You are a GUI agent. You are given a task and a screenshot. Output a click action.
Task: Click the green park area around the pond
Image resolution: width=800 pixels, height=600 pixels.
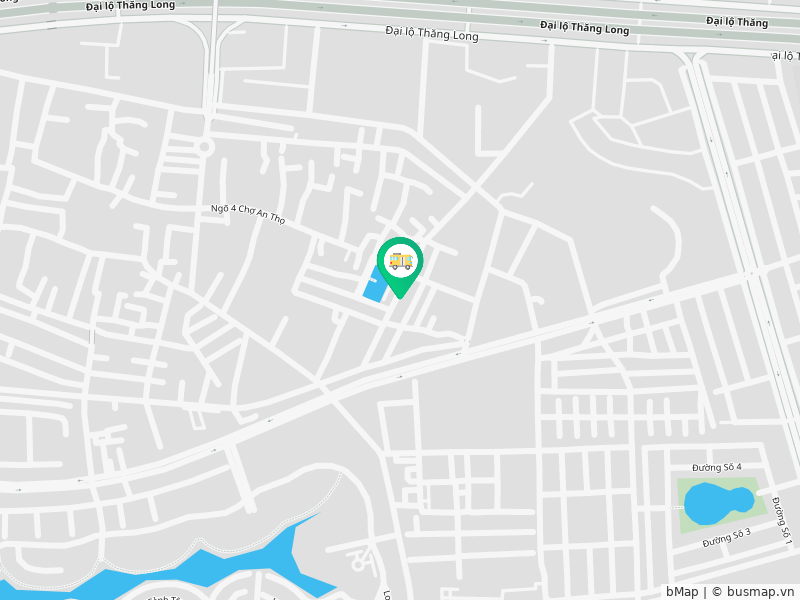[x=722, y=505]
